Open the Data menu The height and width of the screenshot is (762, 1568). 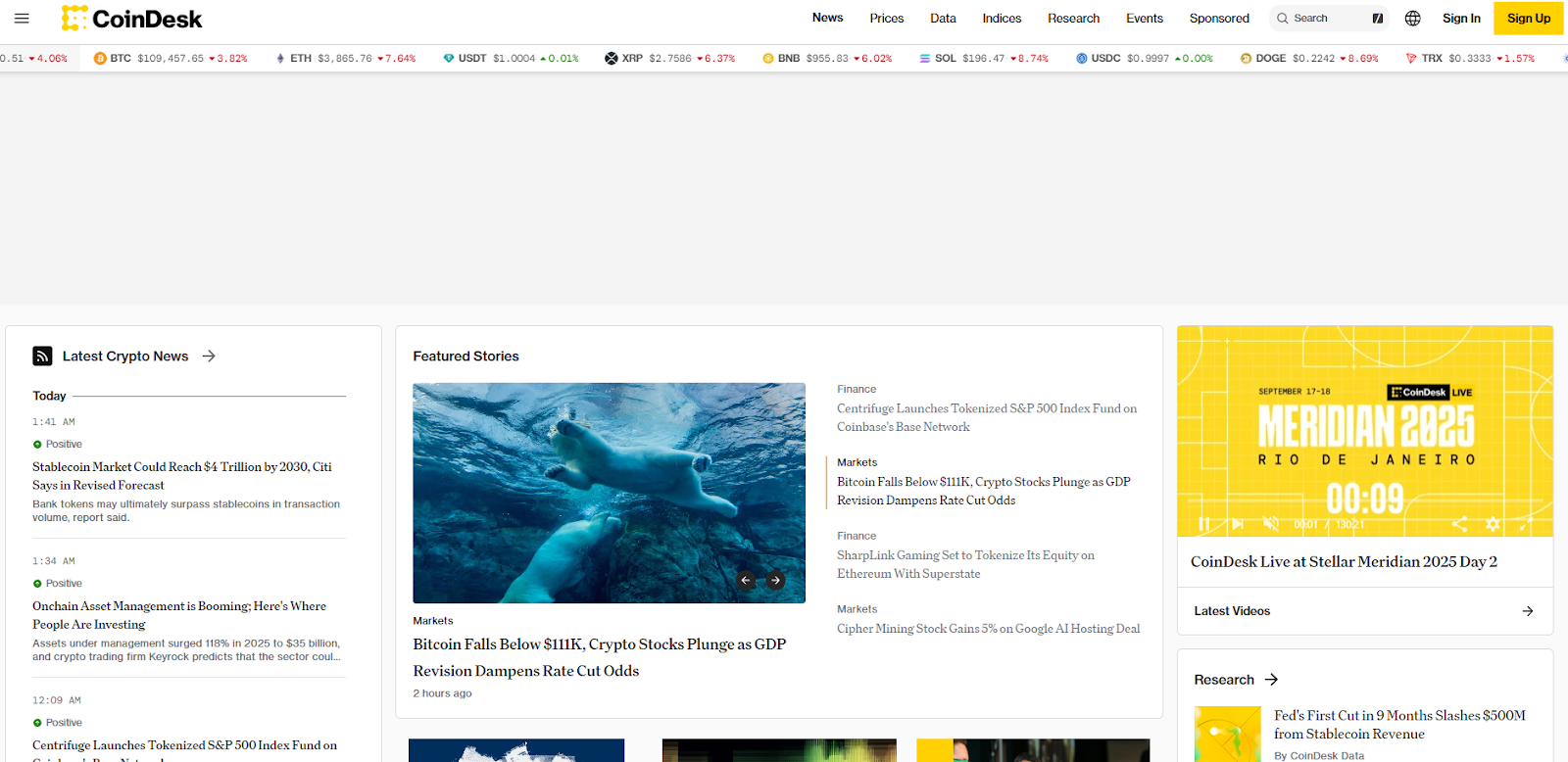coord(943,18)
